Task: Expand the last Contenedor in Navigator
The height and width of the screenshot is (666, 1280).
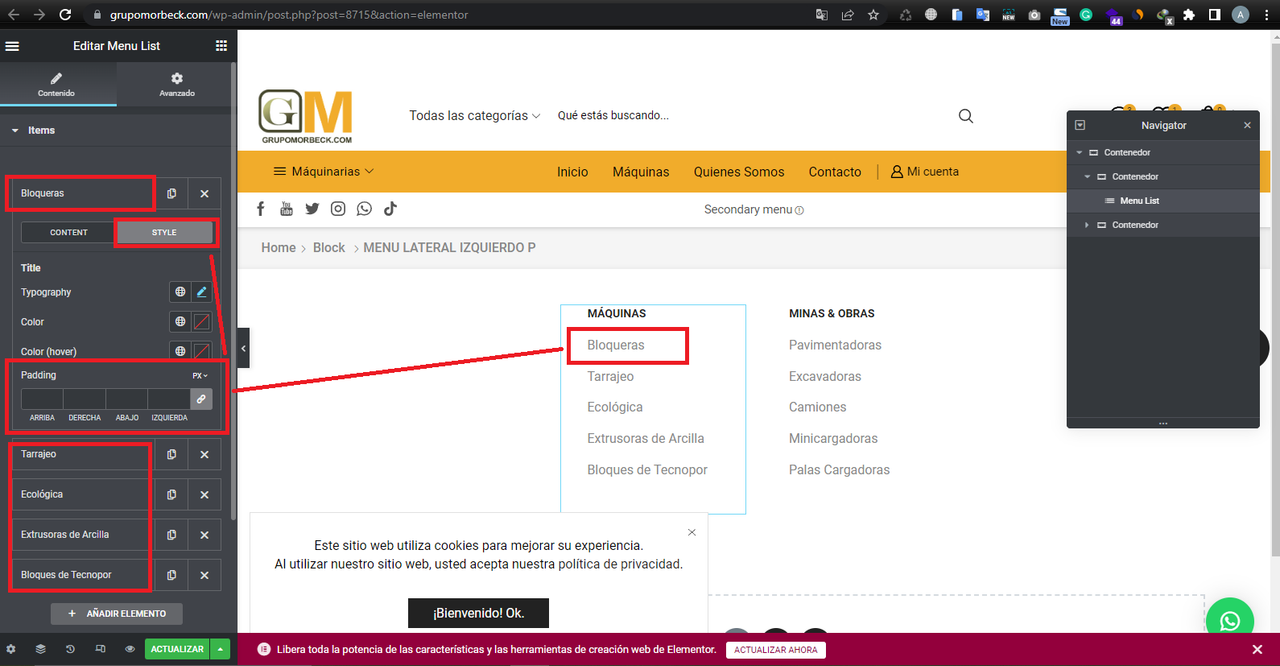Action: point(1087,225)
